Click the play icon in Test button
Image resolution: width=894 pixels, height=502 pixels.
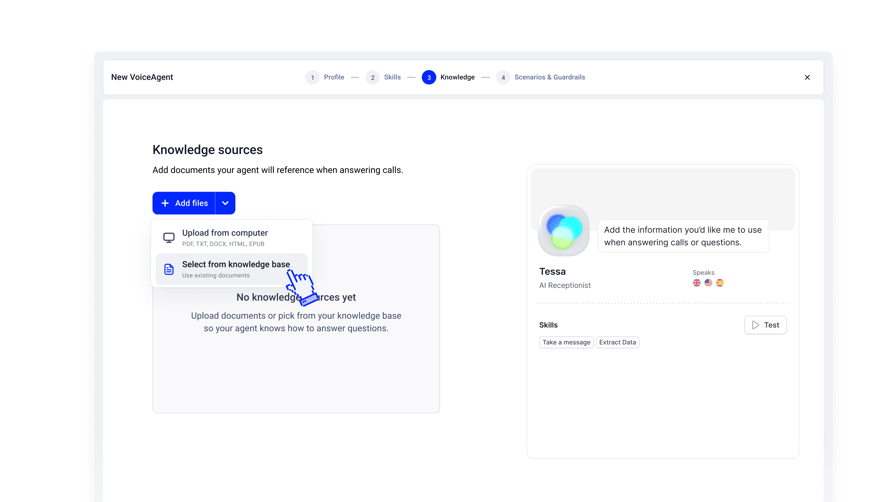click(755, 325)
